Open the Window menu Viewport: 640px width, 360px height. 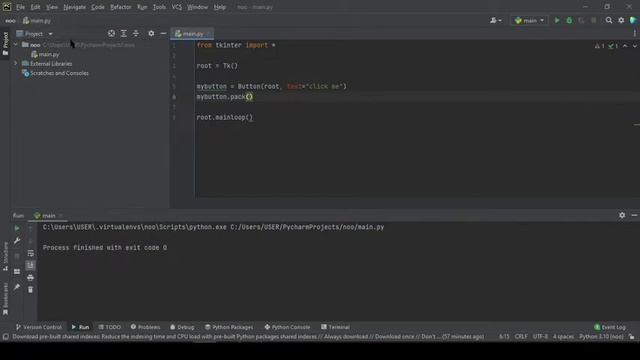pos(198,7)
